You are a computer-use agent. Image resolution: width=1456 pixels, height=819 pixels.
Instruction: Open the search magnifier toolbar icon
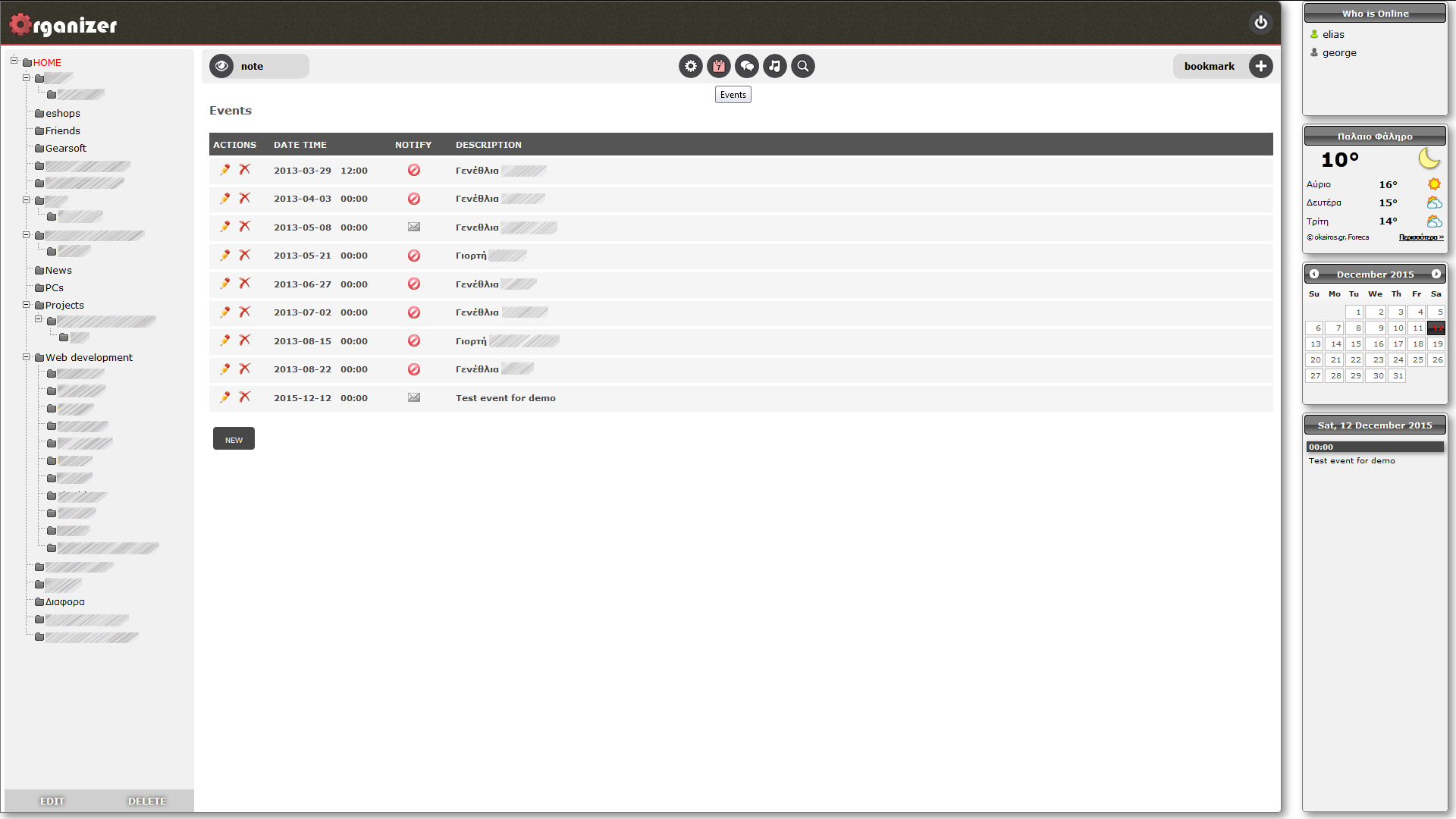(x=803, y=66)
